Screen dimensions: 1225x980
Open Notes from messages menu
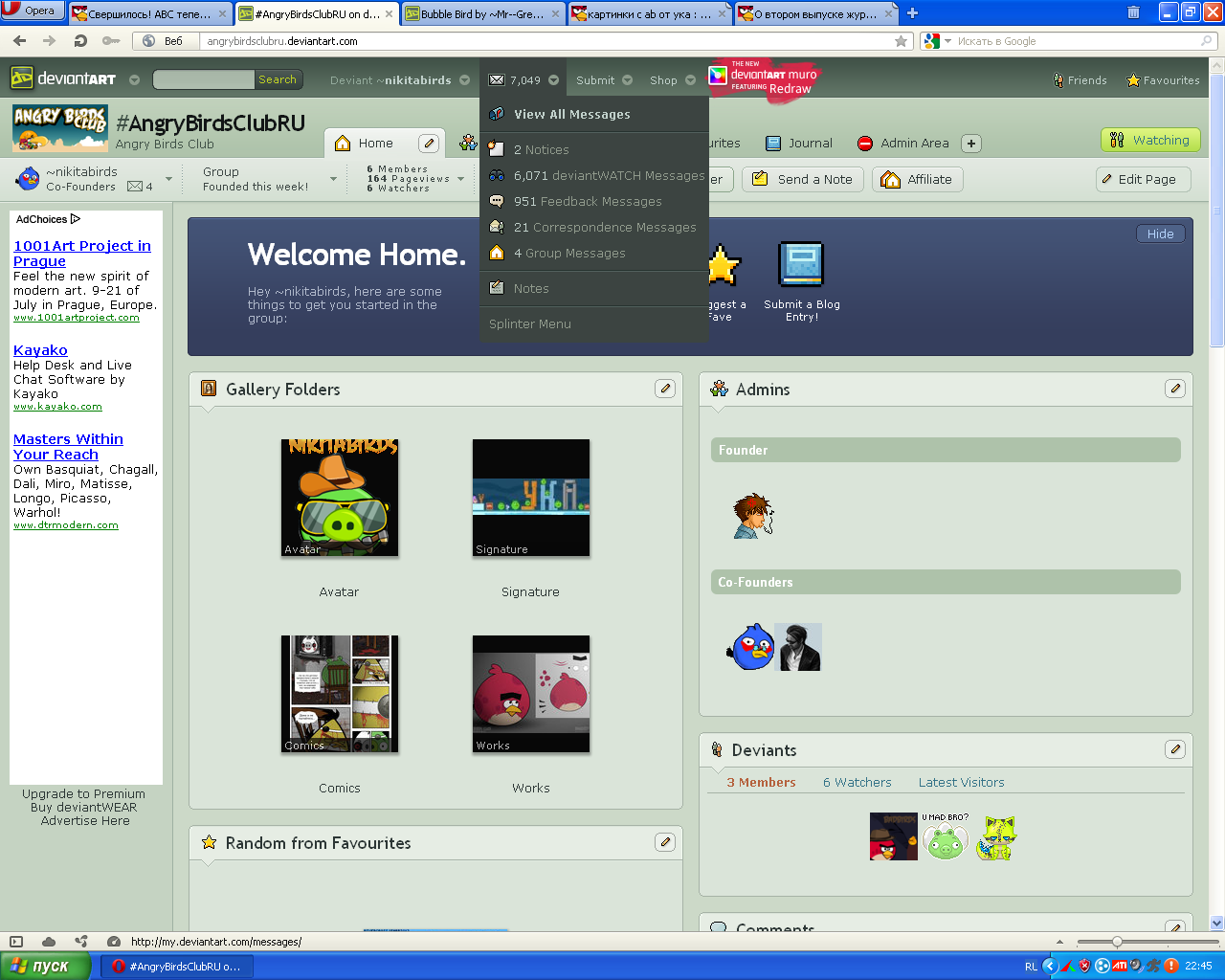(594, 288)
